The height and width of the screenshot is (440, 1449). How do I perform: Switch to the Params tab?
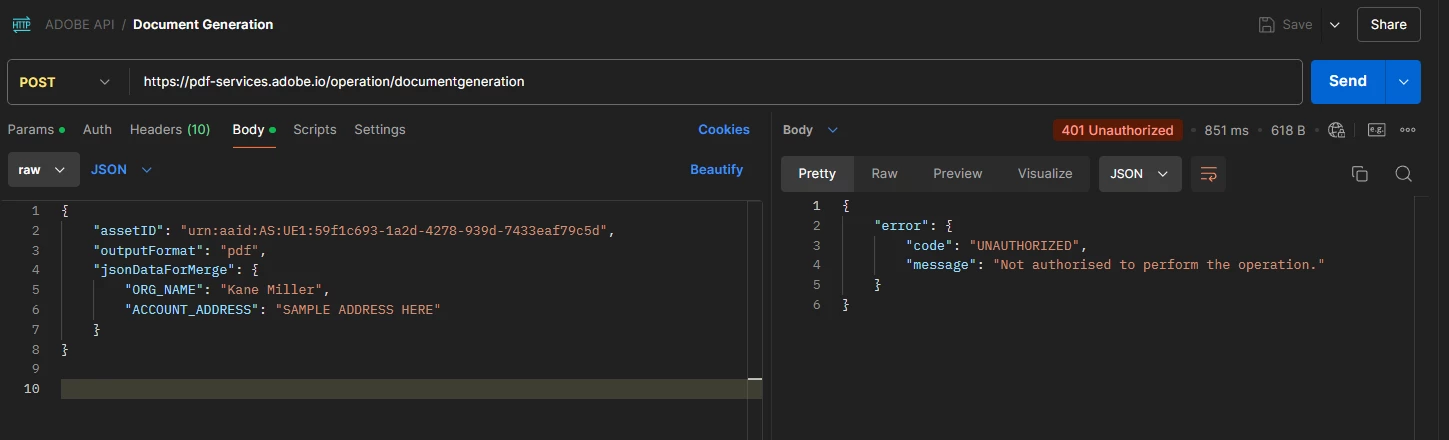click(x=36, y=130)
